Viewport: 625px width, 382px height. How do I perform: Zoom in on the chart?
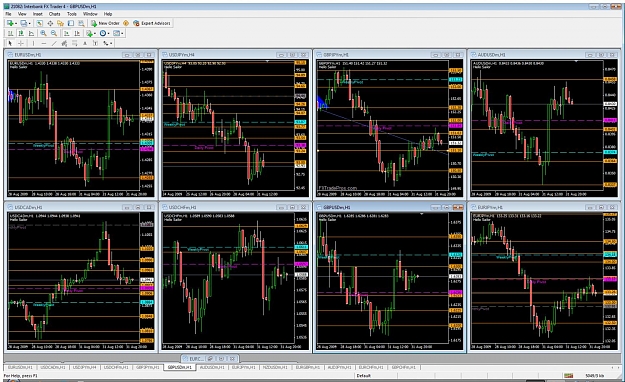43,33
